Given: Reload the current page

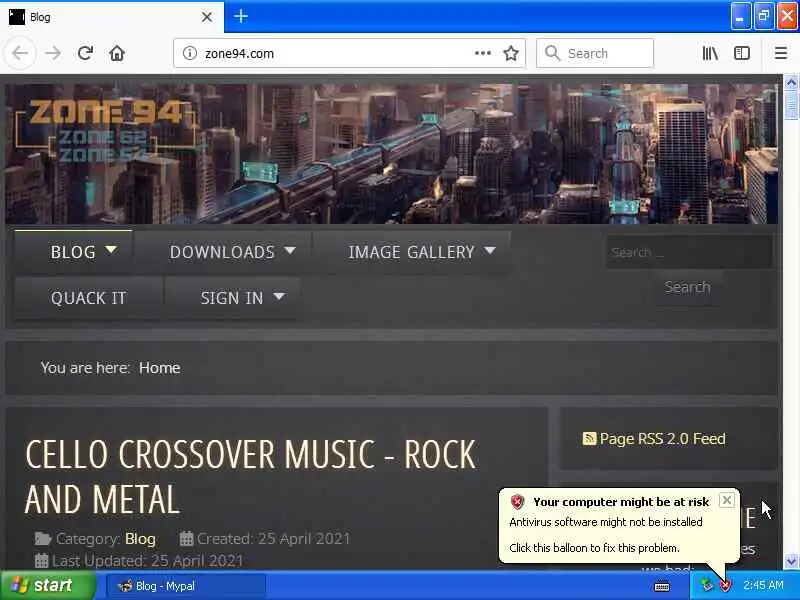Looking at the screenshot, I should (x=85, y=53).
